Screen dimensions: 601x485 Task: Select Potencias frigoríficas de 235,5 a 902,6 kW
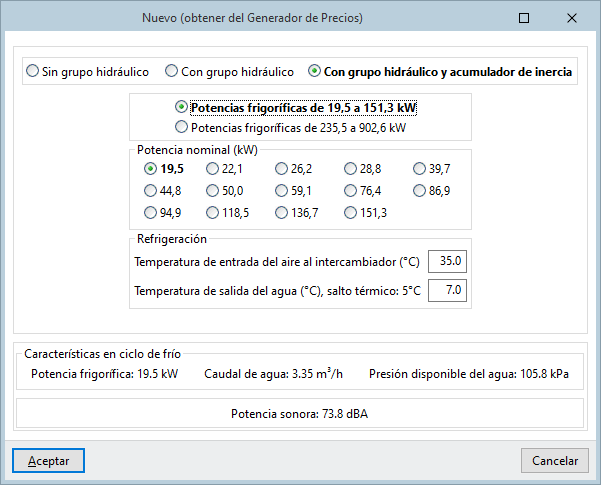point(181,127)
